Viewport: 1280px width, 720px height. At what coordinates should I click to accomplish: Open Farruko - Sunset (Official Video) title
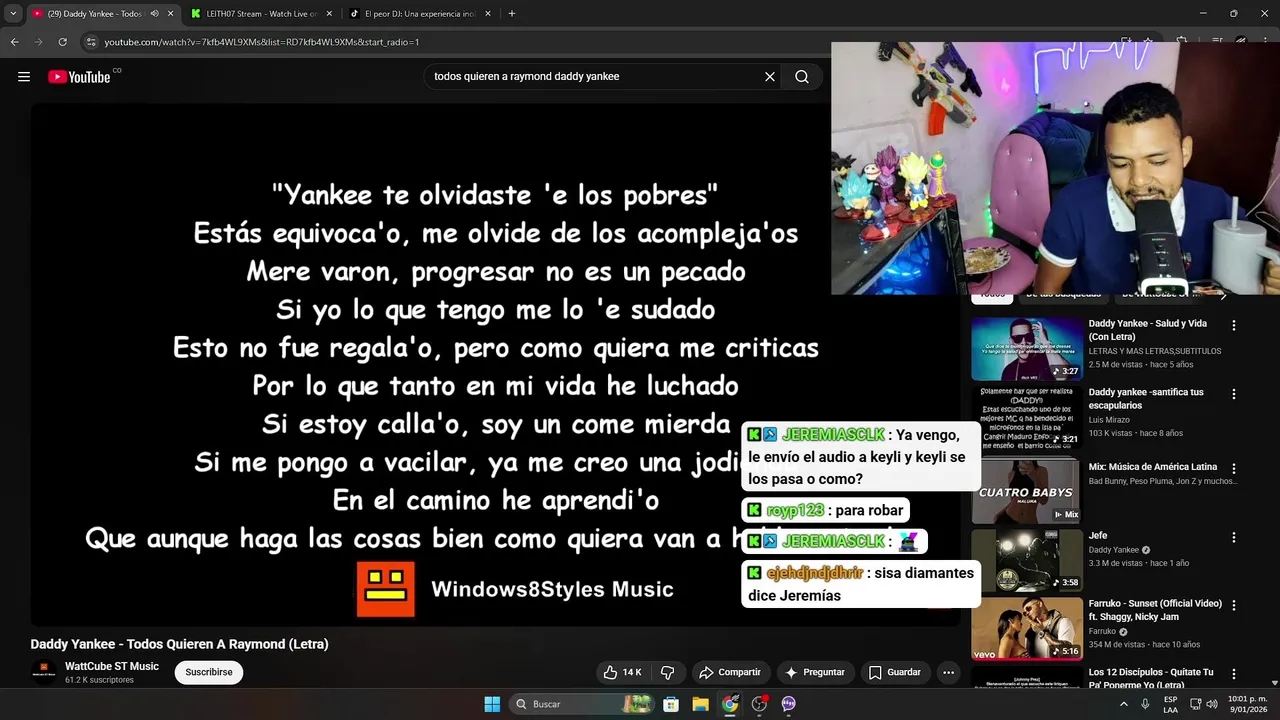pyautogui.click(x=1155, y=610)
